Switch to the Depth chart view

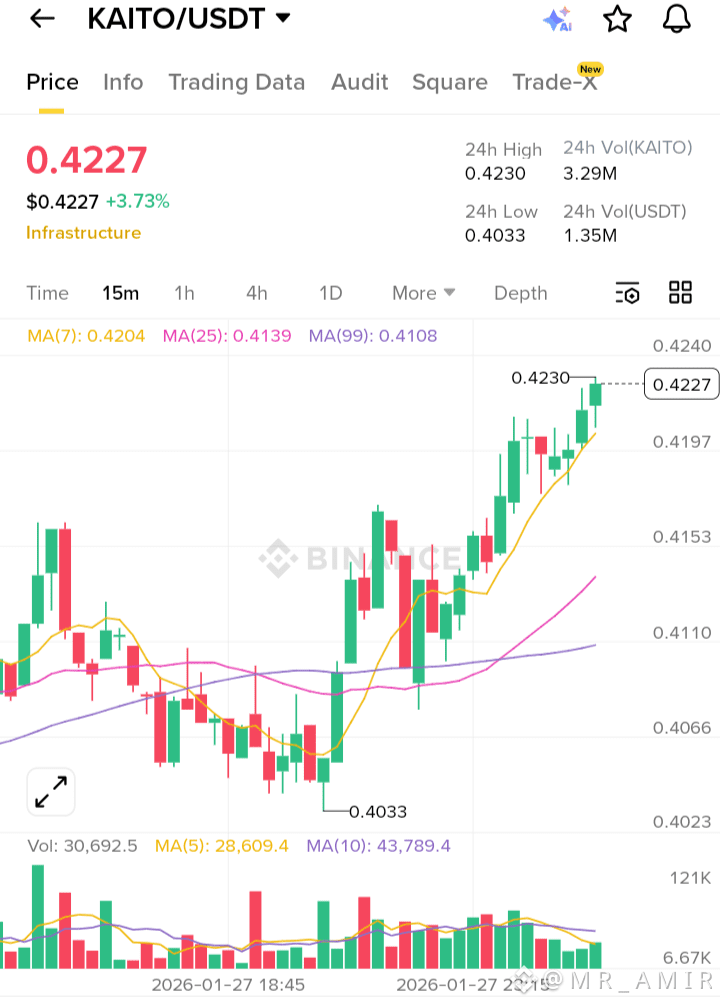pyautogui.click(x=521, y=293)
